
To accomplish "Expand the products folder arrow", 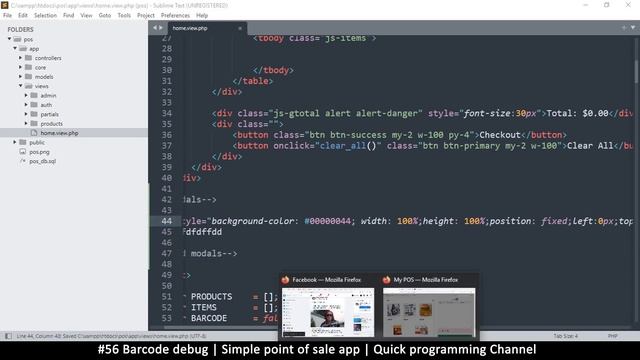I will tap(26, 124).
